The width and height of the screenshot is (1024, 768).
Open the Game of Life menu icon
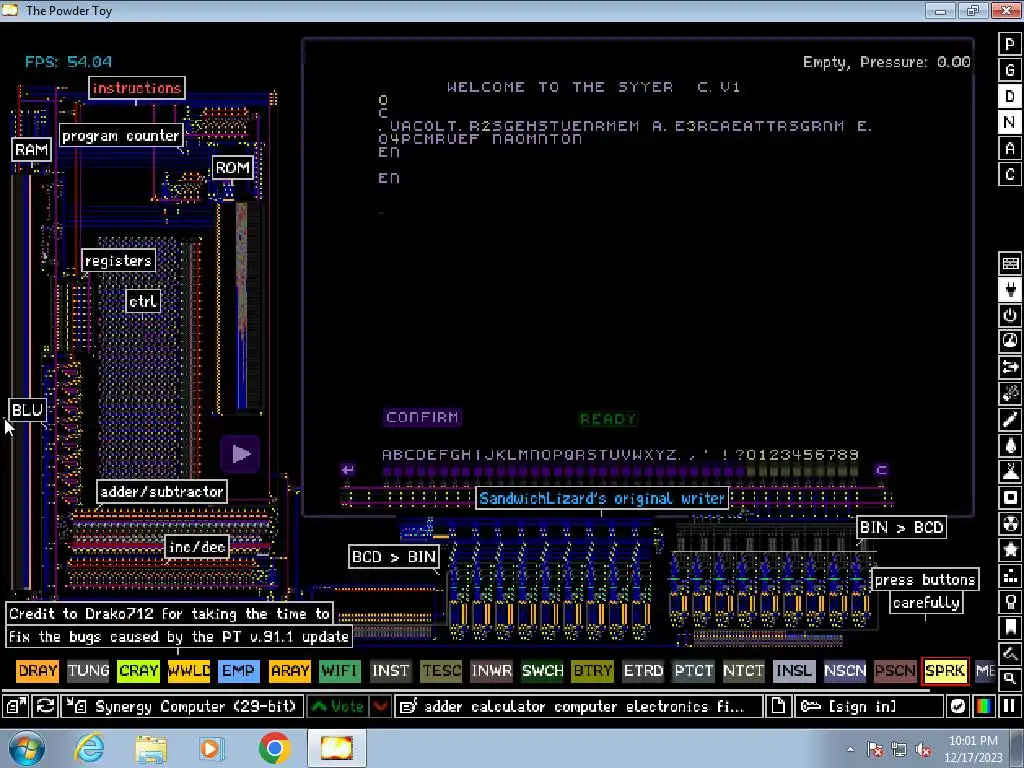click(x=1010, y=577)
